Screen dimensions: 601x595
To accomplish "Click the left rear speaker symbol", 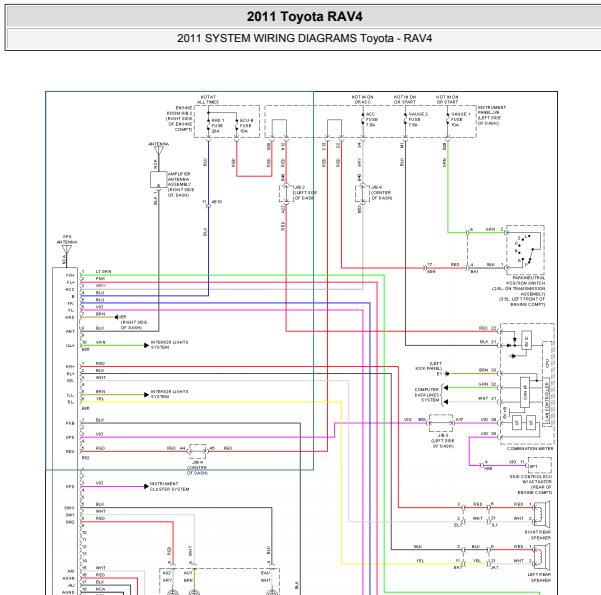I will [x=542, y=556].
